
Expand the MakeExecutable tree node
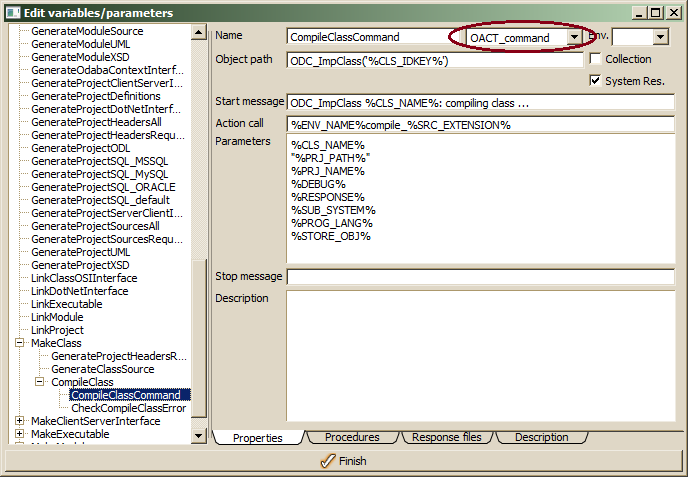point(20,434)
